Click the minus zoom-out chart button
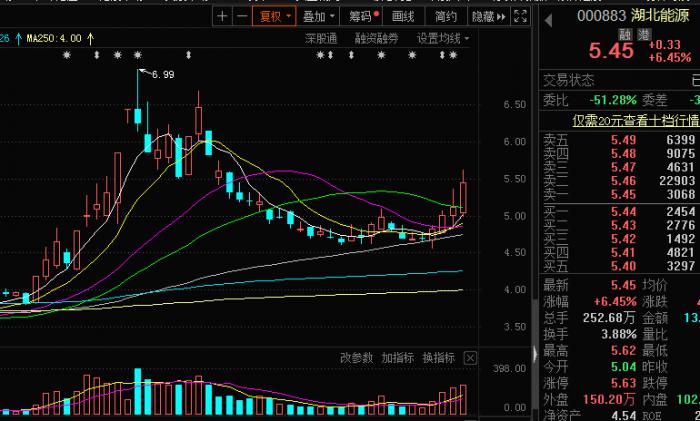 click(x=241, y=16)
